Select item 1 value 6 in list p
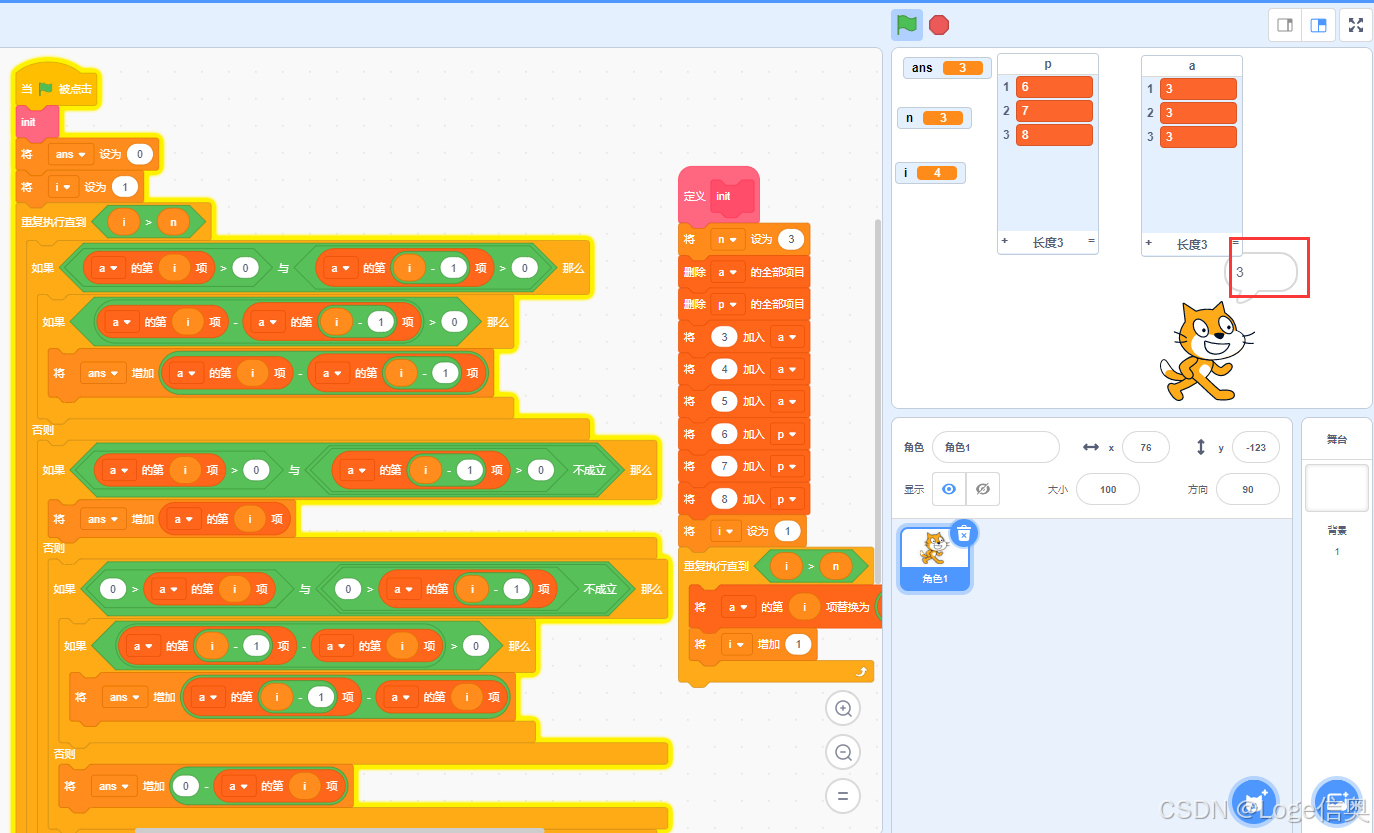The height and width of the screenshot is (833, 1374). point(1054,87)
